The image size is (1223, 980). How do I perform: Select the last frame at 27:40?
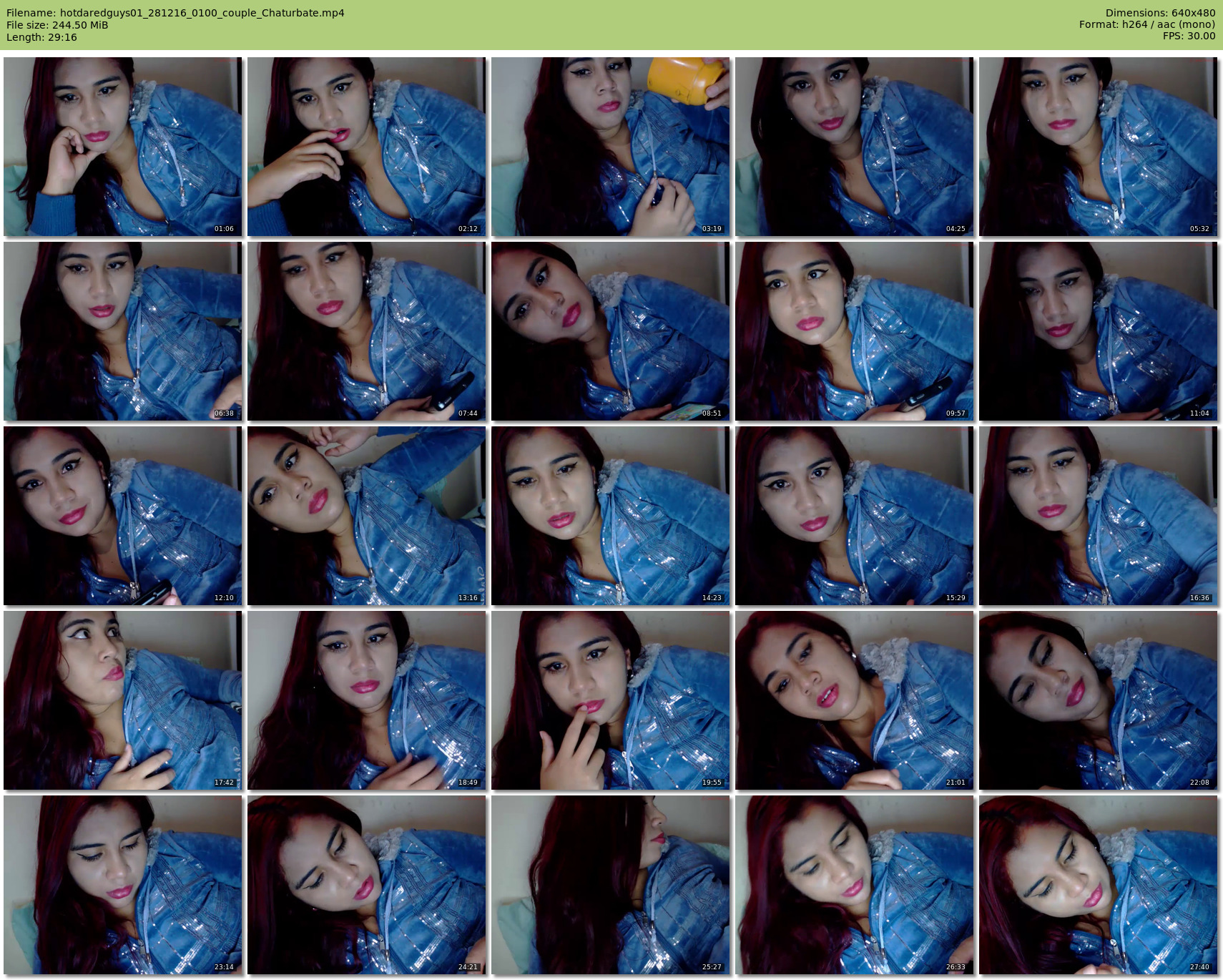(1098, 885)
